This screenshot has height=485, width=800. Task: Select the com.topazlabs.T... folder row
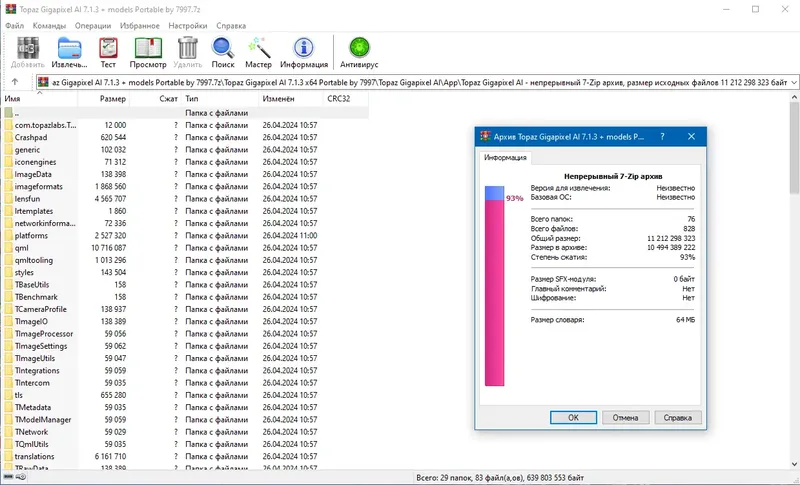click(184, 125)
